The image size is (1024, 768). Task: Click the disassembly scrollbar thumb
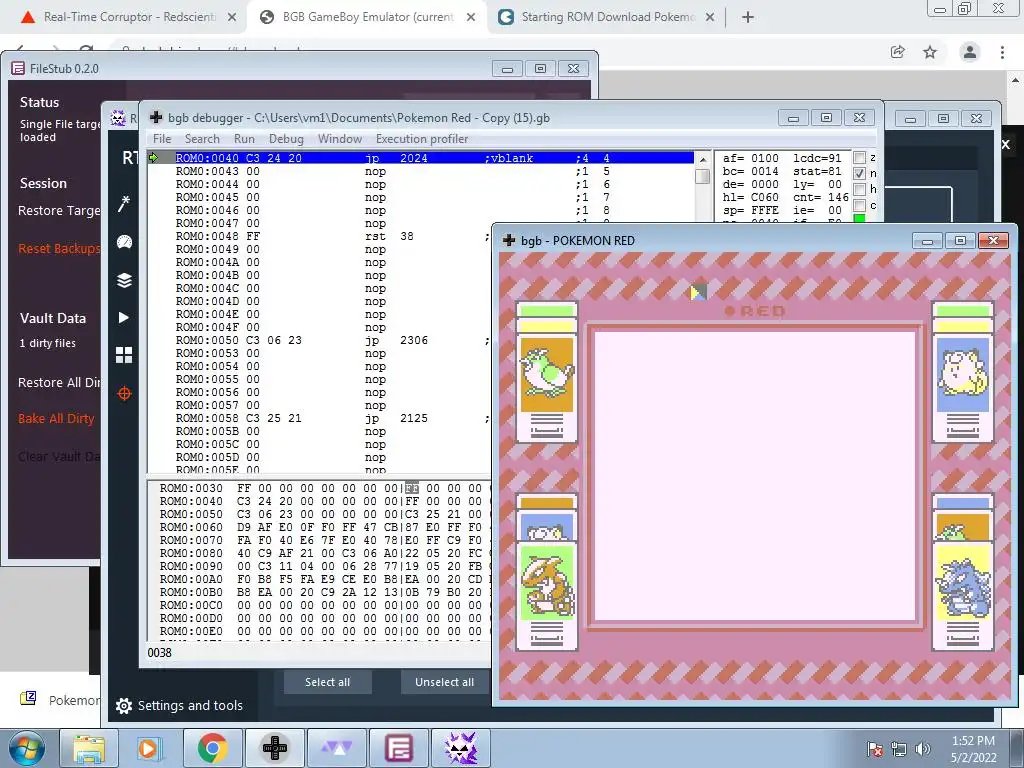click(x=703, y=176)
